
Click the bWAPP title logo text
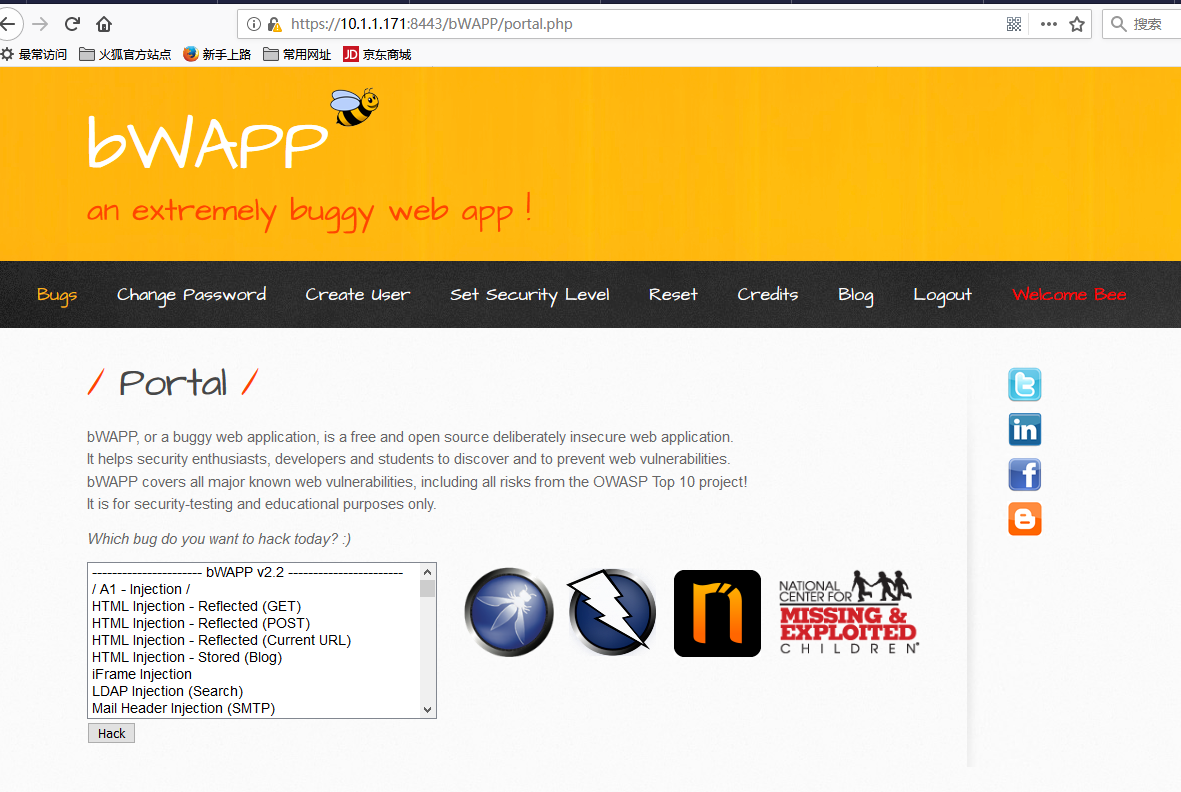[x=208, y=142]
